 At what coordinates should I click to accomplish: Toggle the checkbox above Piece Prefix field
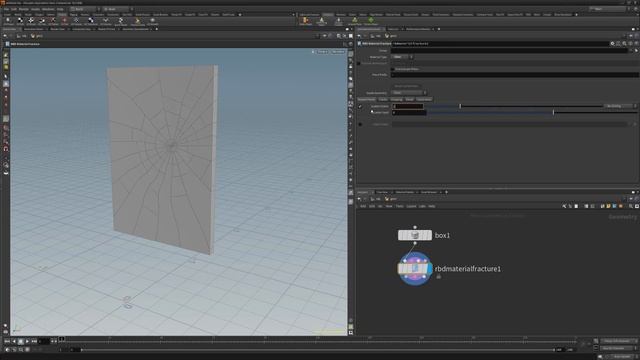(393, 69)
